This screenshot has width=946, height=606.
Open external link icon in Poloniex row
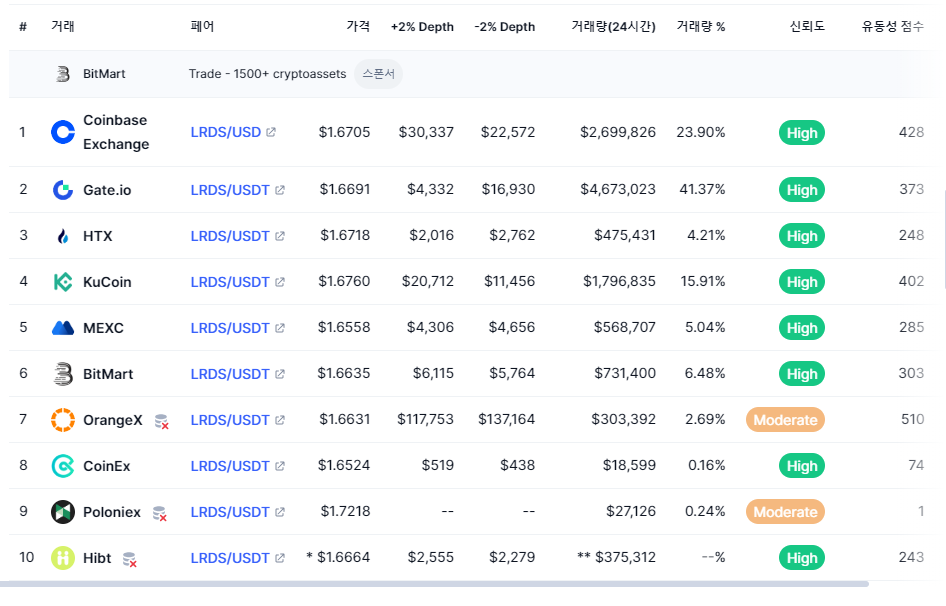[280, 512]
